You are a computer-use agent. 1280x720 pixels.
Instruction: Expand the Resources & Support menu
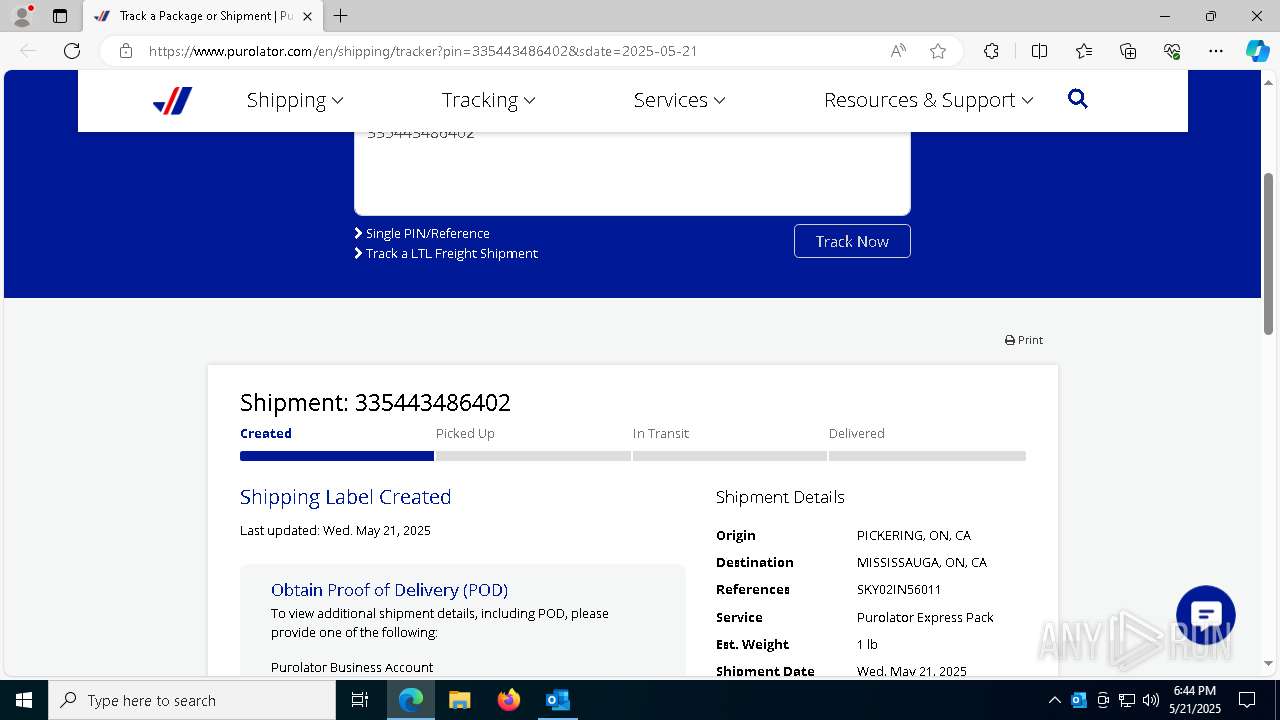pos(929,100)
